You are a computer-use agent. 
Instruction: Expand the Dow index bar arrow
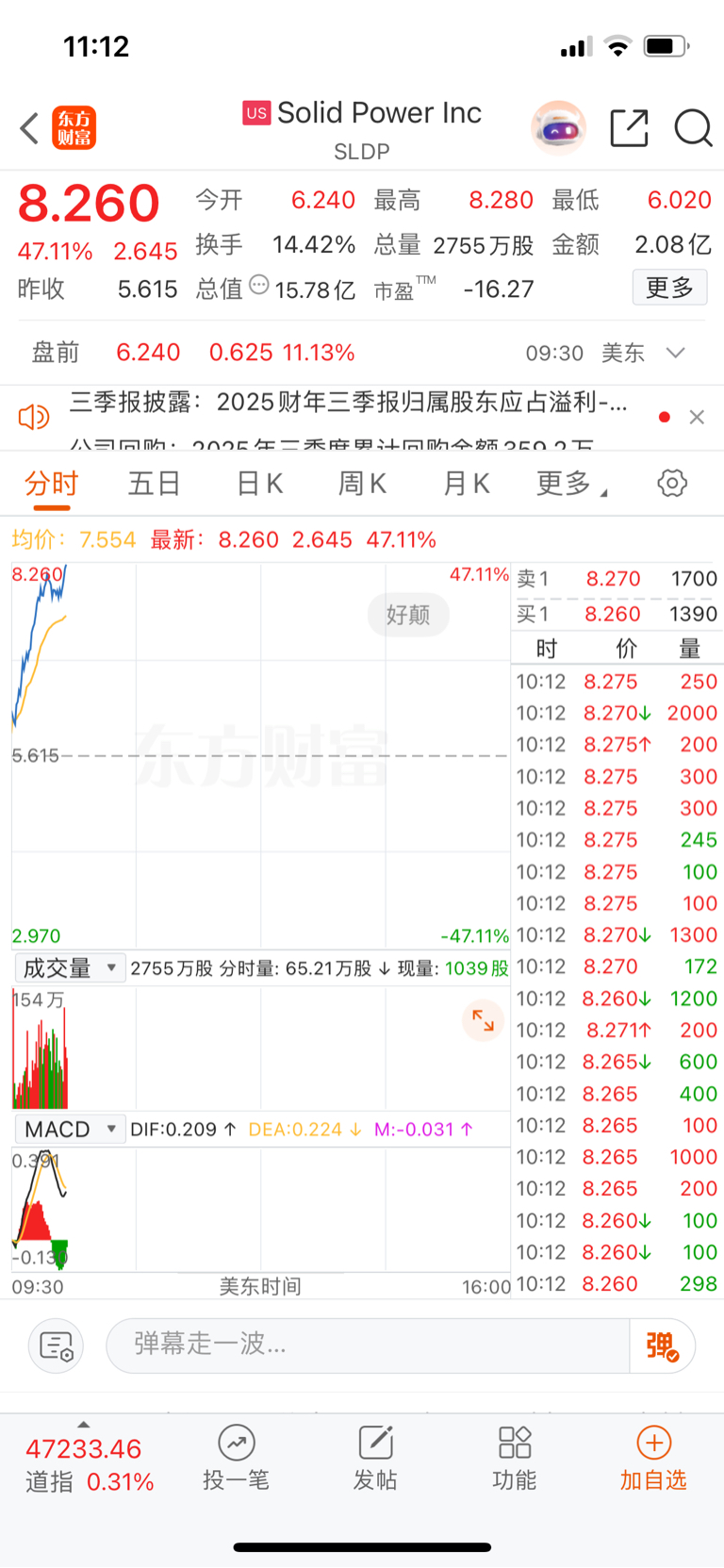click(84, 1425)
